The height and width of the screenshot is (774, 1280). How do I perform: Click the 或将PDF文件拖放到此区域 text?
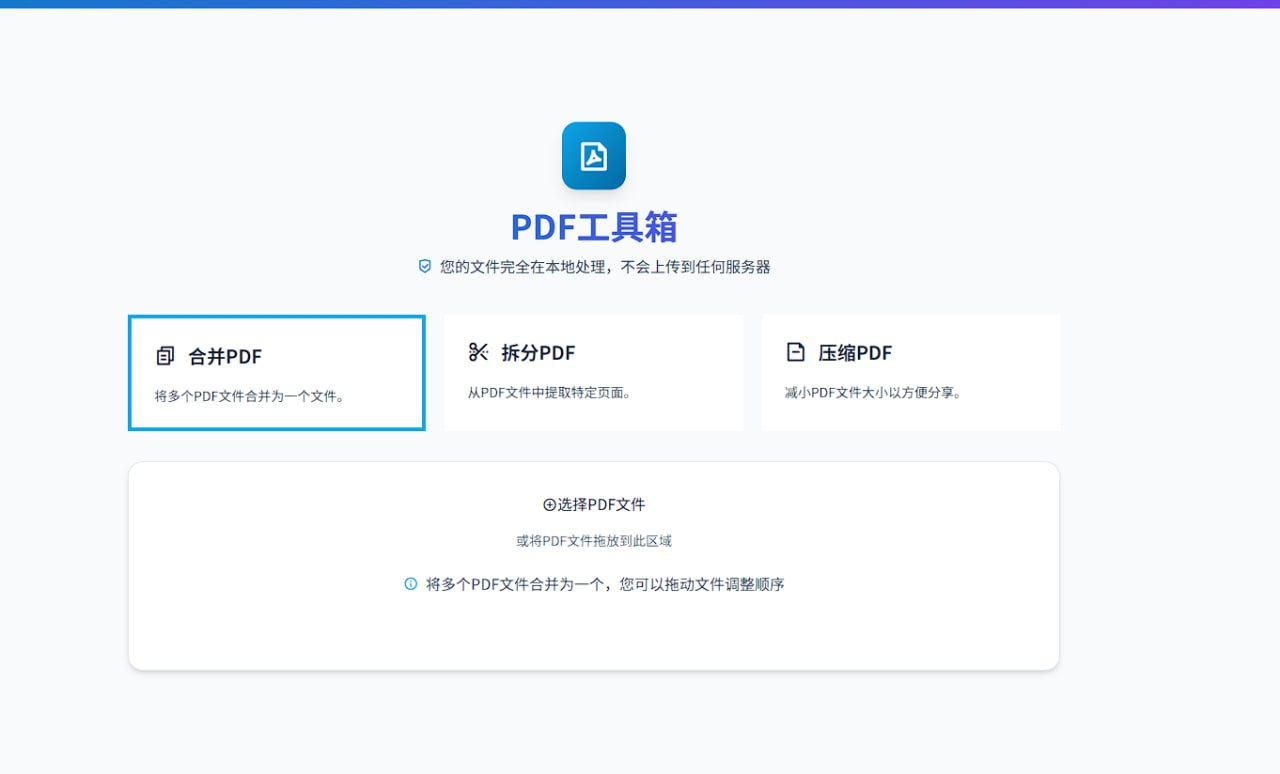click(x=593, y=540)
